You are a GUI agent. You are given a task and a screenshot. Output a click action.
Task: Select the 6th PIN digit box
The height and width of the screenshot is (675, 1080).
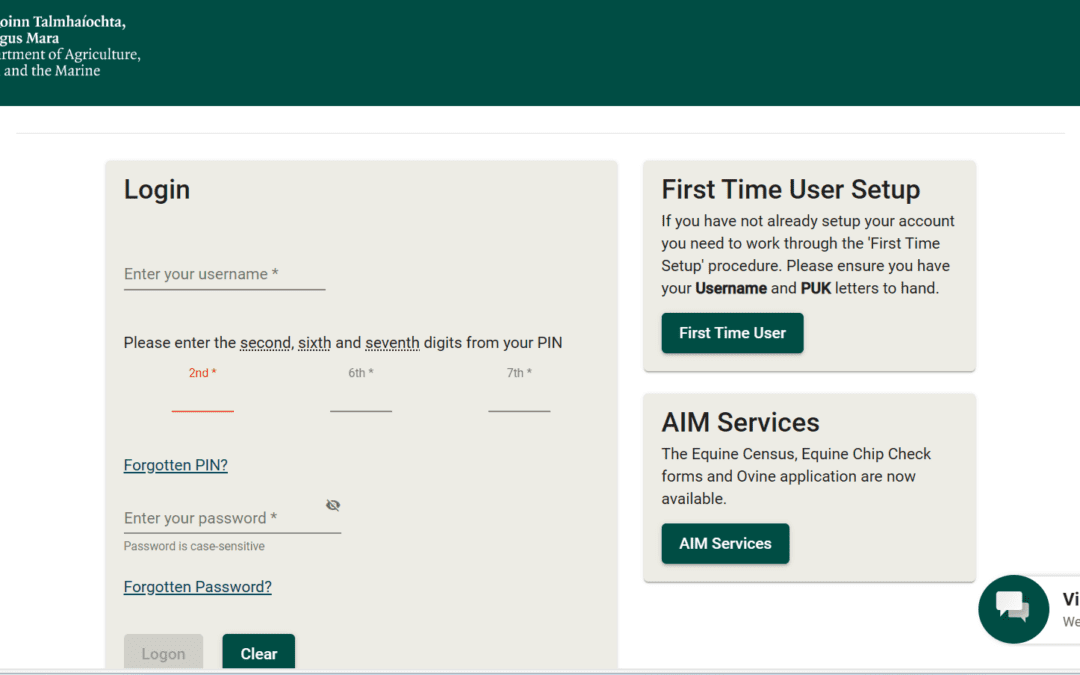361,404
